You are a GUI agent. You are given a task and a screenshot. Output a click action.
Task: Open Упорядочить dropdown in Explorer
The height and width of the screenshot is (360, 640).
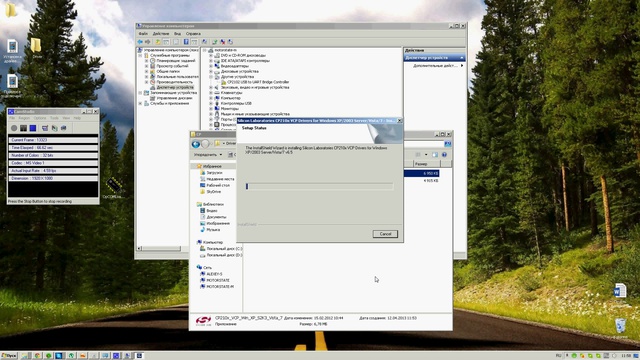(208, 155)
